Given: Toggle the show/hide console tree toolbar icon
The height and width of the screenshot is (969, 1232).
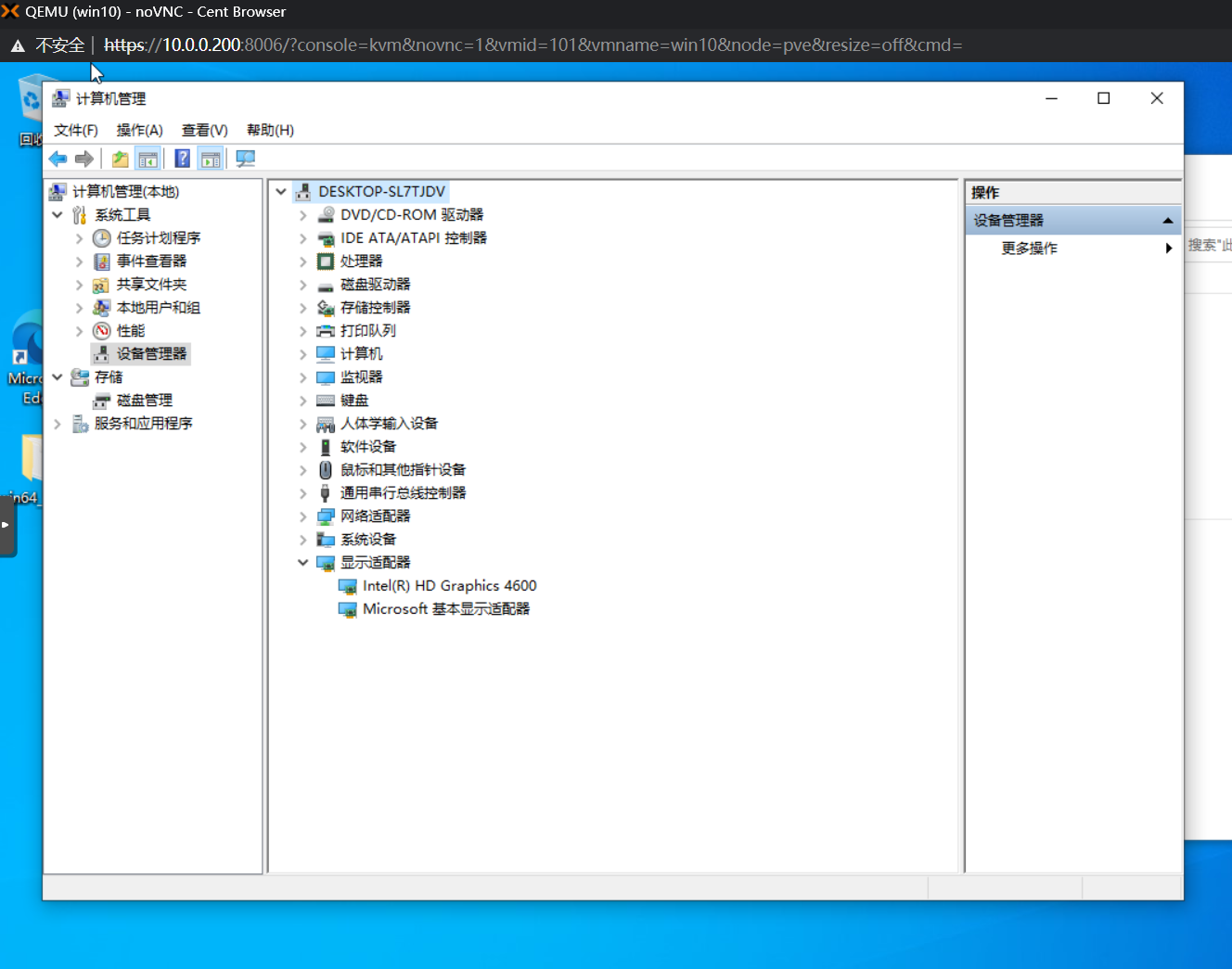Looking at the screenshot, I should coord(148,159).
